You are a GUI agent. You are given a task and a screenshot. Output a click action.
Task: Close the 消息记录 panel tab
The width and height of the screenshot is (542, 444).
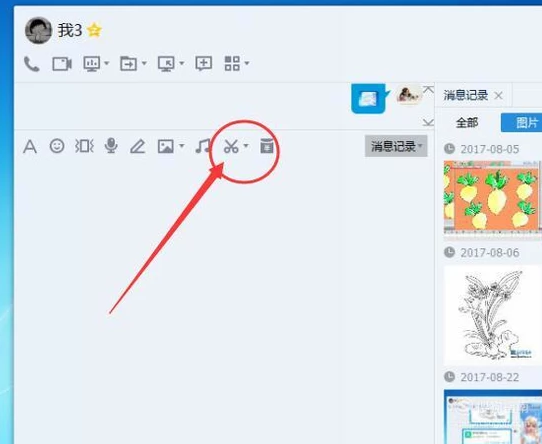pyautogui.click(x=498, y=95)
